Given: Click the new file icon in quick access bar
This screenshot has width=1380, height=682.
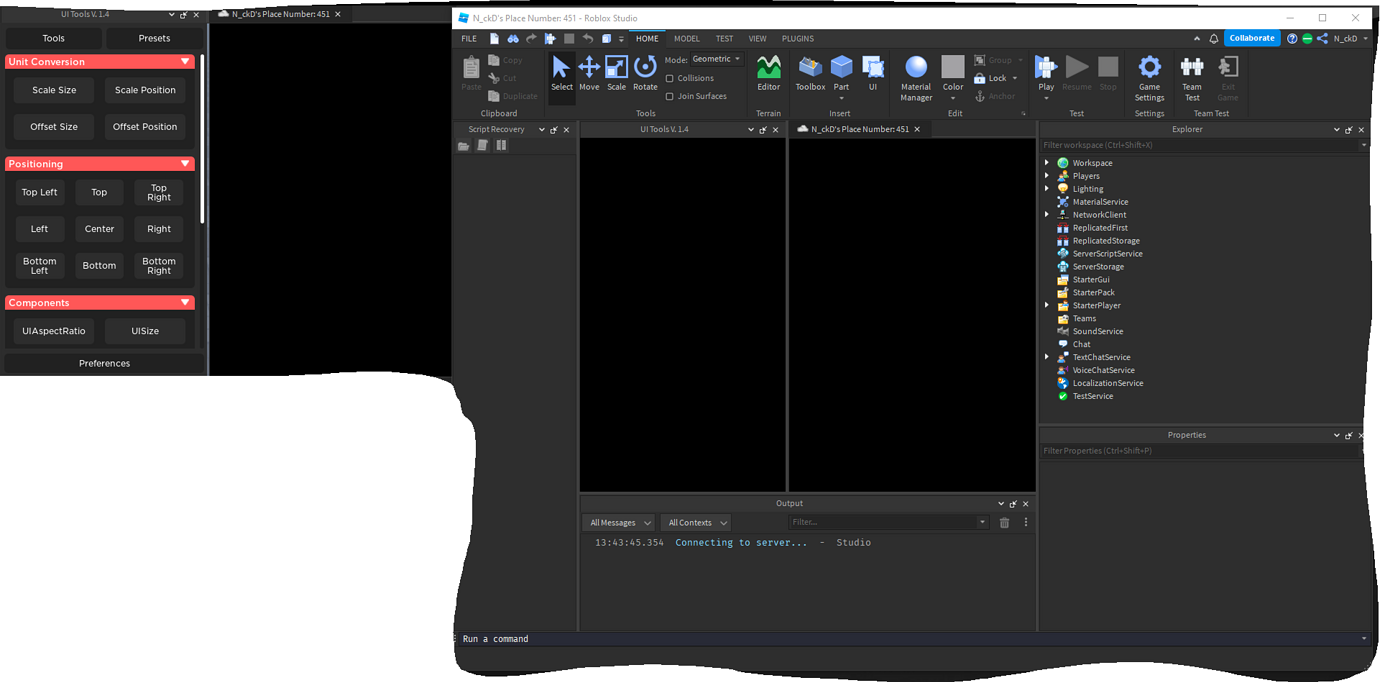Looking at the screenshot, I should pyautogui.click(x=494, y=38).
